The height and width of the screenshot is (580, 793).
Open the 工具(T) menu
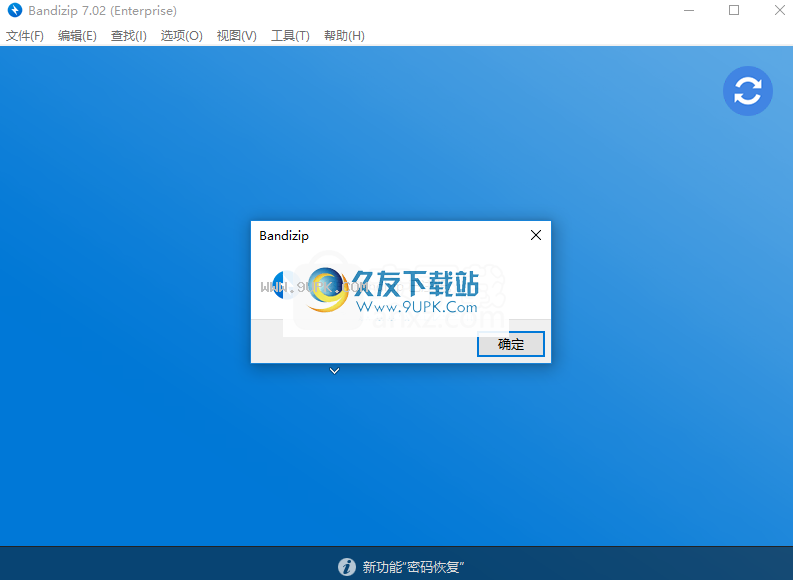290,36
